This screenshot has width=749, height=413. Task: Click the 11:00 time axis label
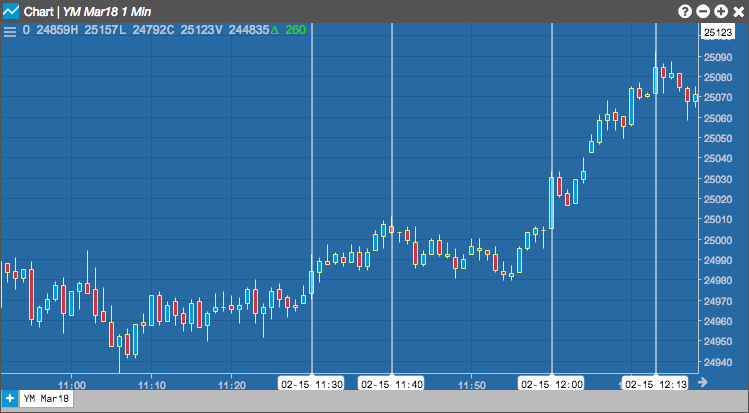72,385
